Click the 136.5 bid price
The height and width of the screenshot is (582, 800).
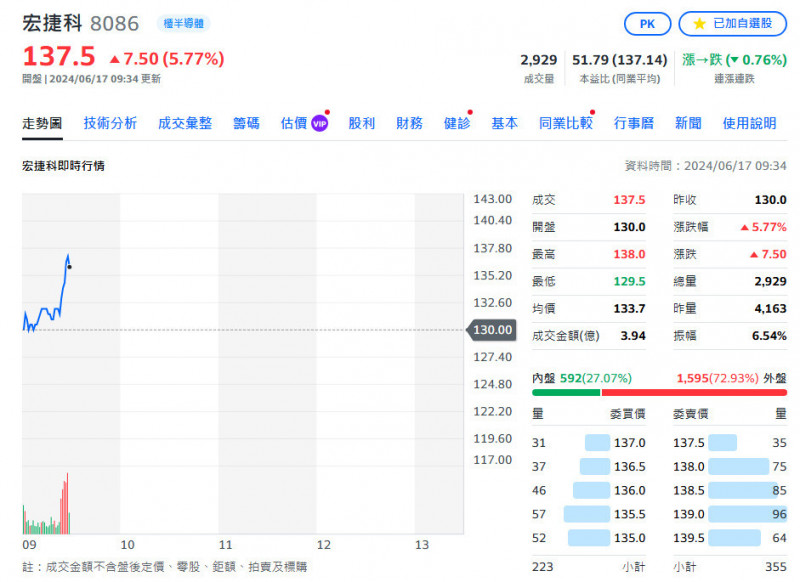pos(630,467)
